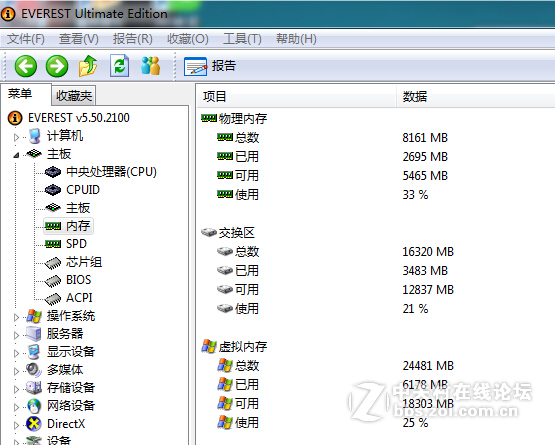
Task: Click the 网络设备 globe icon
Action: pos(34,406)
